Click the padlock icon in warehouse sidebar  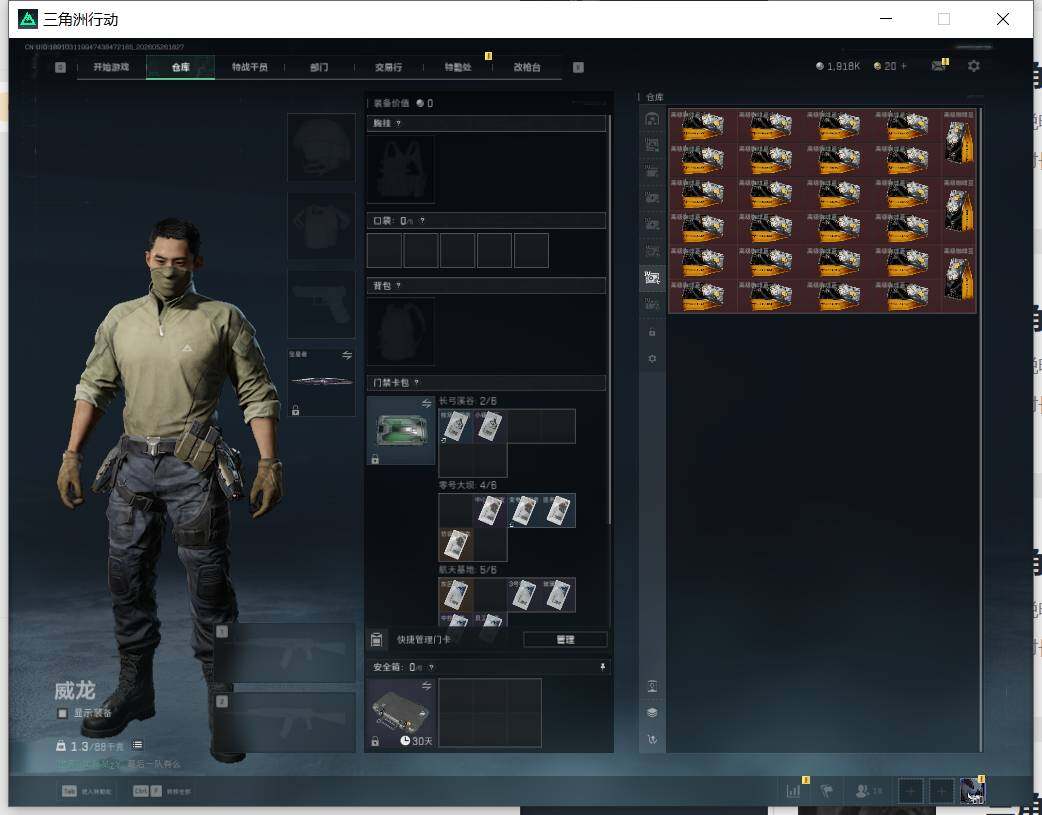(x=652, y=332)
